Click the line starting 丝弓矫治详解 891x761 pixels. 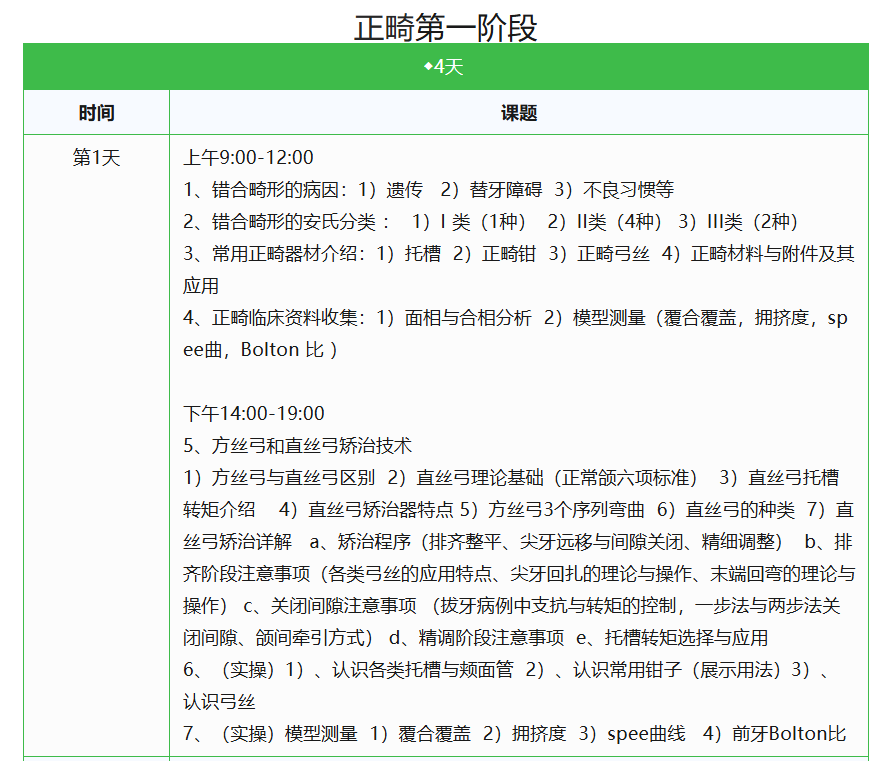(x=518, y=542)
